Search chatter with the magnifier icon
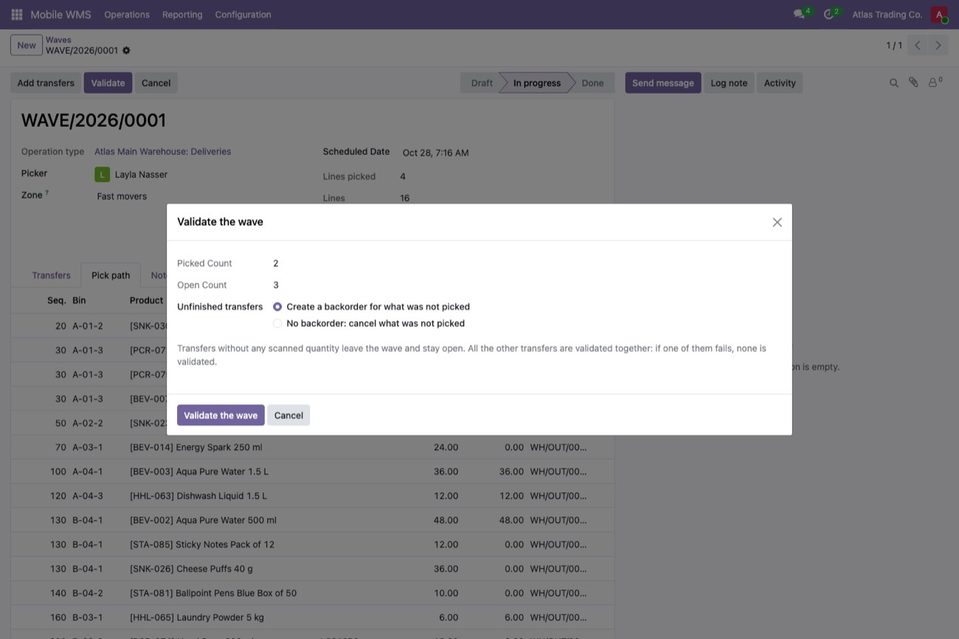 pyautogui.click(x=894, y=83)
